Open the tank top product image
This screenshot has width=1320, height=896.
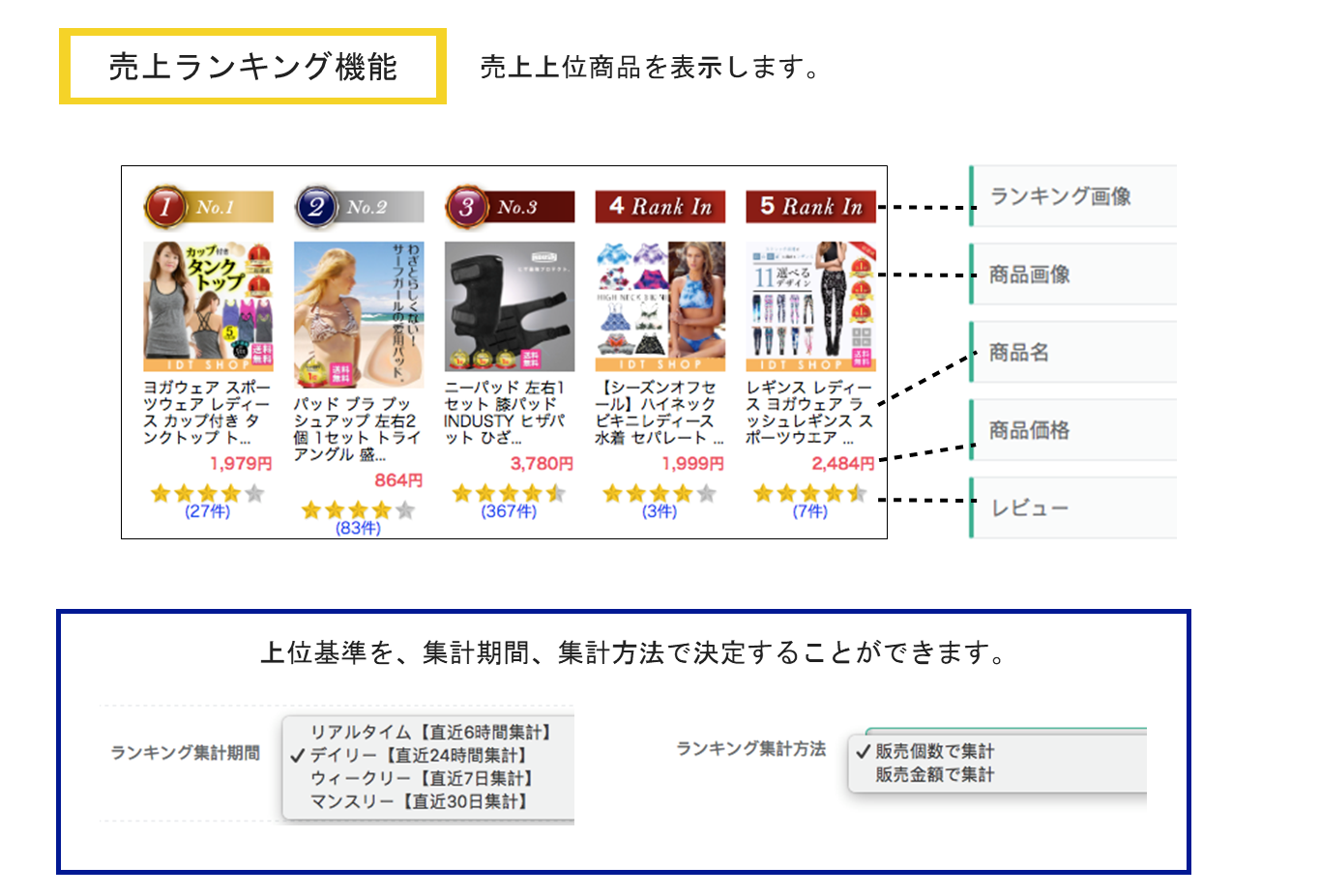[208, 306]
